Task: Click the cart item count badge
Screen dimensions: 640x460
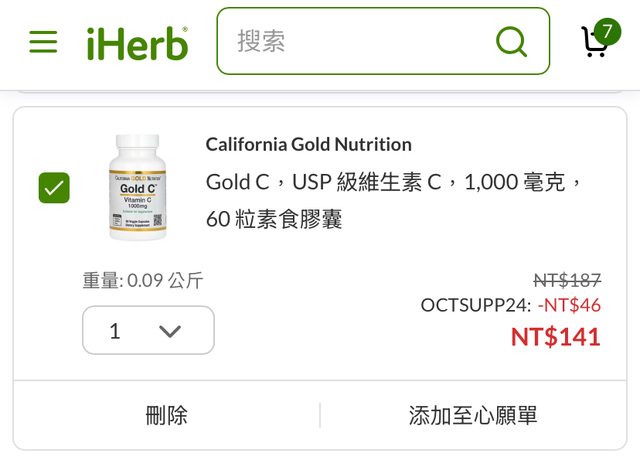Action: click(607, 30)
